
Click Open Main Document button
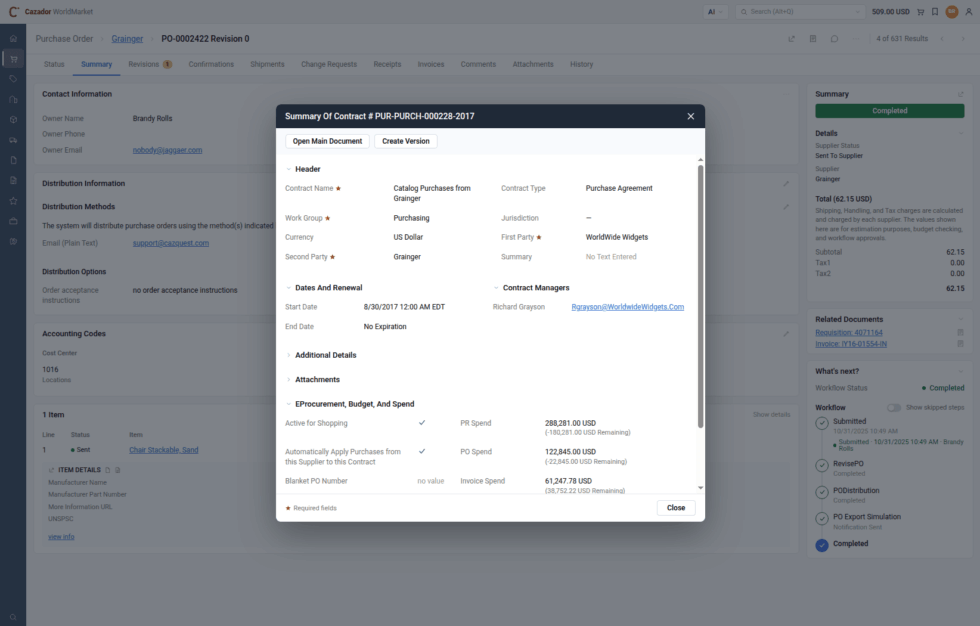328,141
